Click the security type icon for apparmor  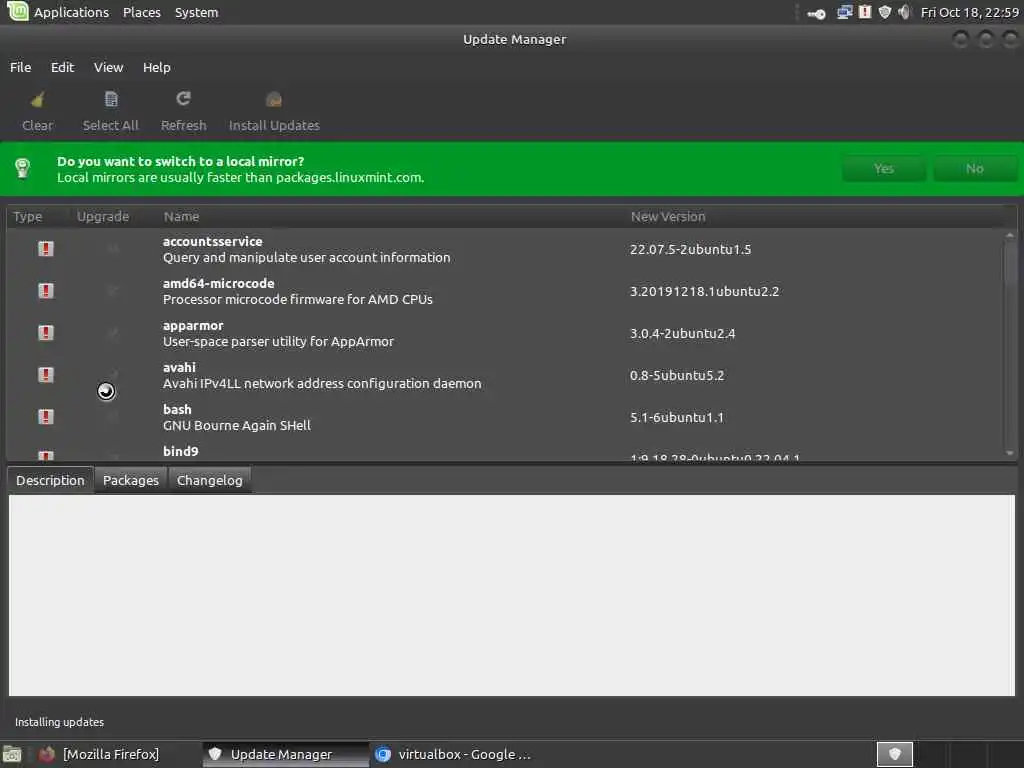(46, 333)
